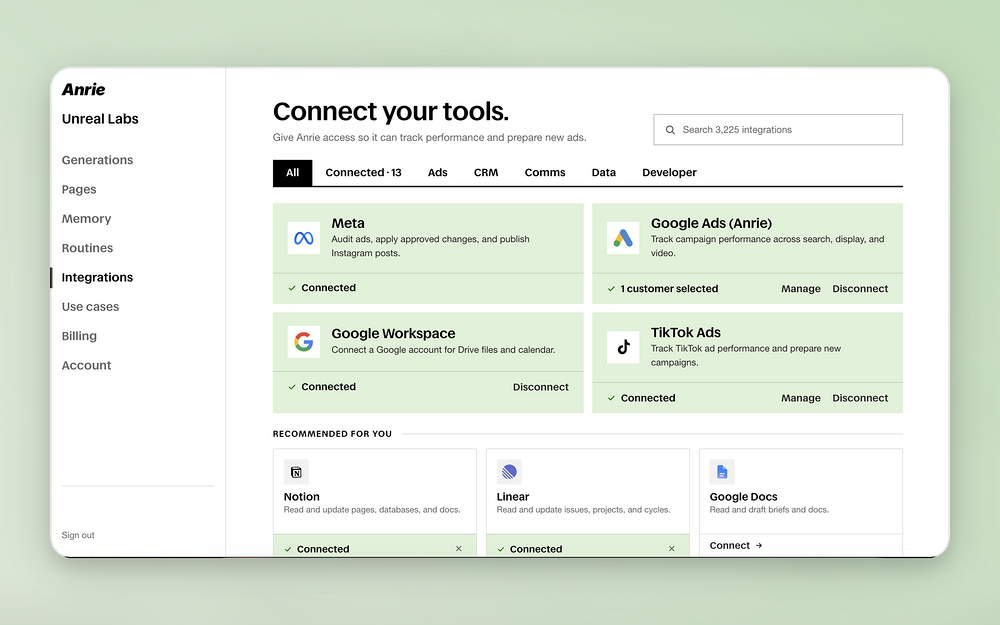Disconnect TikTok Ads
Image resolution: width=1000 pixels, height=625 pixels.
pyautogui.click(x=860, y=398)
